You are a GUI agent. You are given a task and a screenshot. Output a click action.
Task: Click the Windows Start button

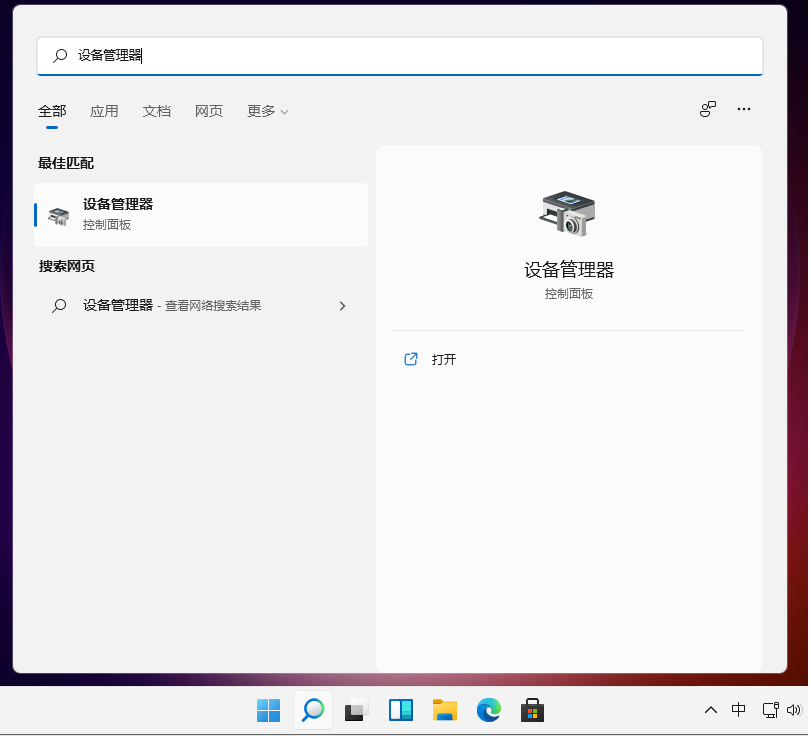[268, 710]
